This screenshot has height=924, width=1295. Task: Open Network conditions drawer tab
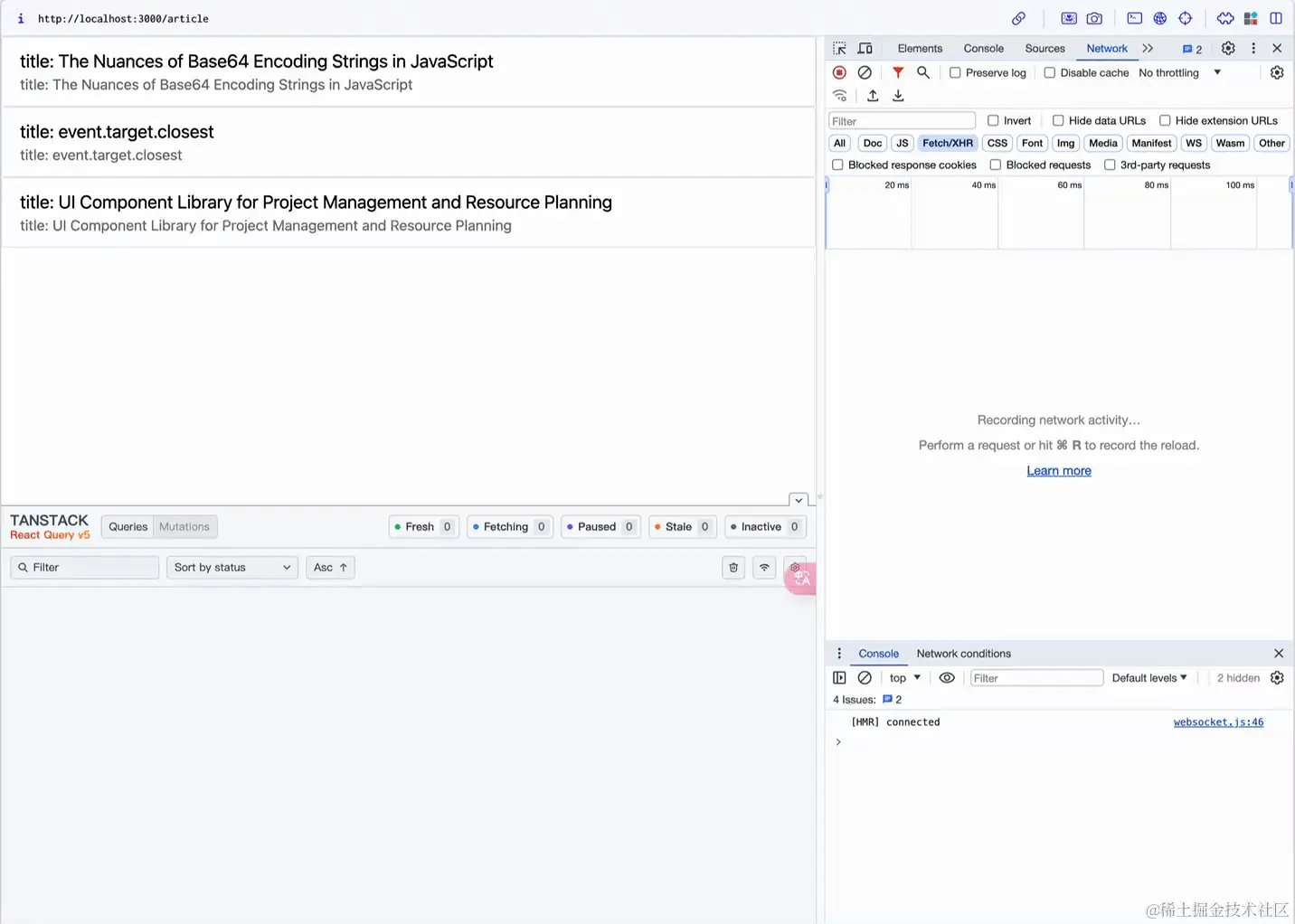click(x=963, y=654)
